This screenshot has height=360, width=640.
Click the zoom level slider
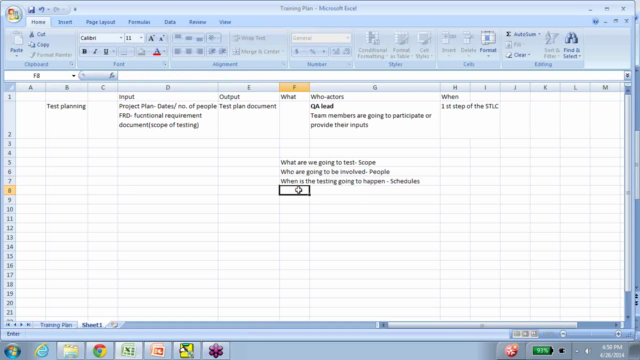pos(591,334)
